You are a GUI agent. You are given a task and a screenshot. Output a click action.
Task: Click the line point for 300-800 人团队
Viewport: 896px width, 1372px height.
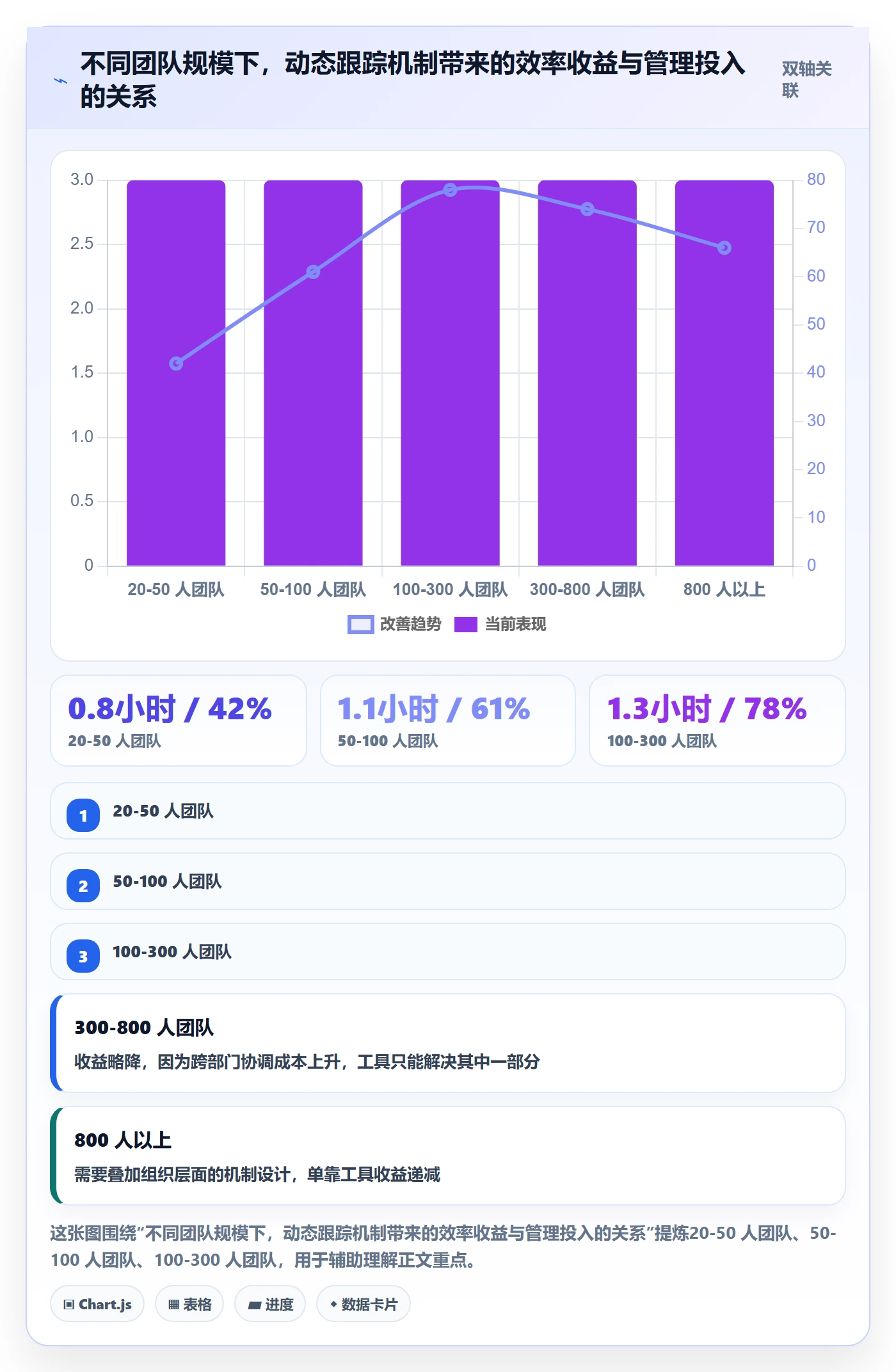[588, 209]
